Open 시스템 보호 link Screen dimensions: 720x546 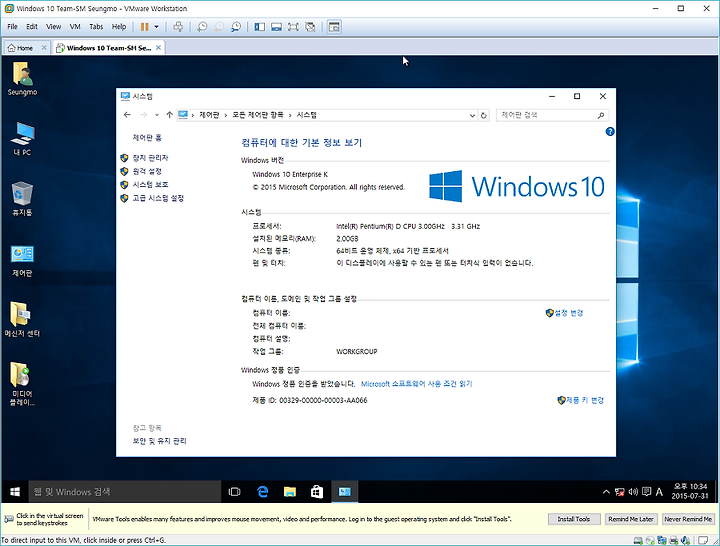coord(150,185)
